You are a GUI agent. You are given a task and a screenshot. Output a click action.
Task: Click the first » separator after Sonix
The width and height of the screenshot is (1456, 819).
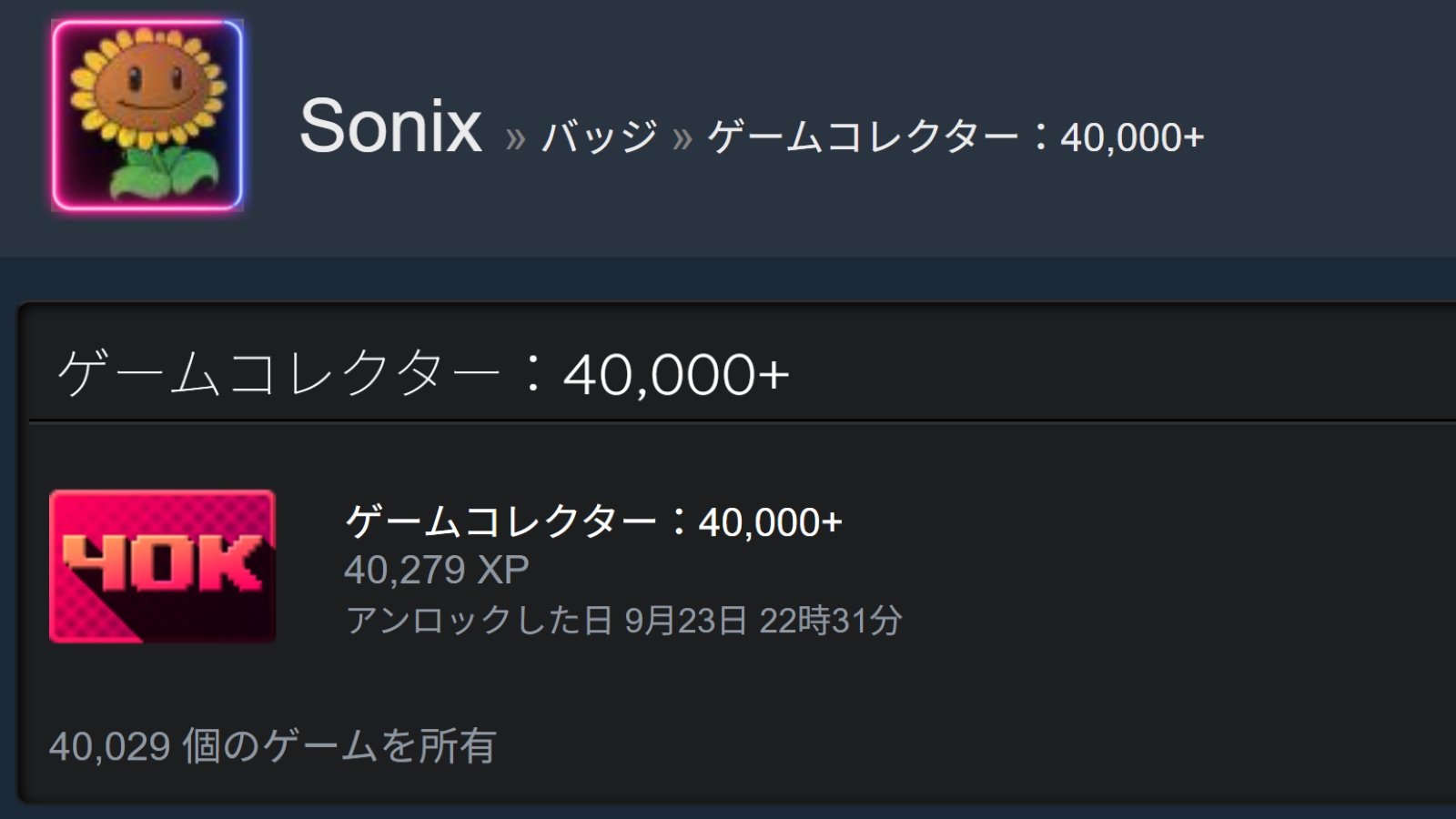(x=515, y=138)
